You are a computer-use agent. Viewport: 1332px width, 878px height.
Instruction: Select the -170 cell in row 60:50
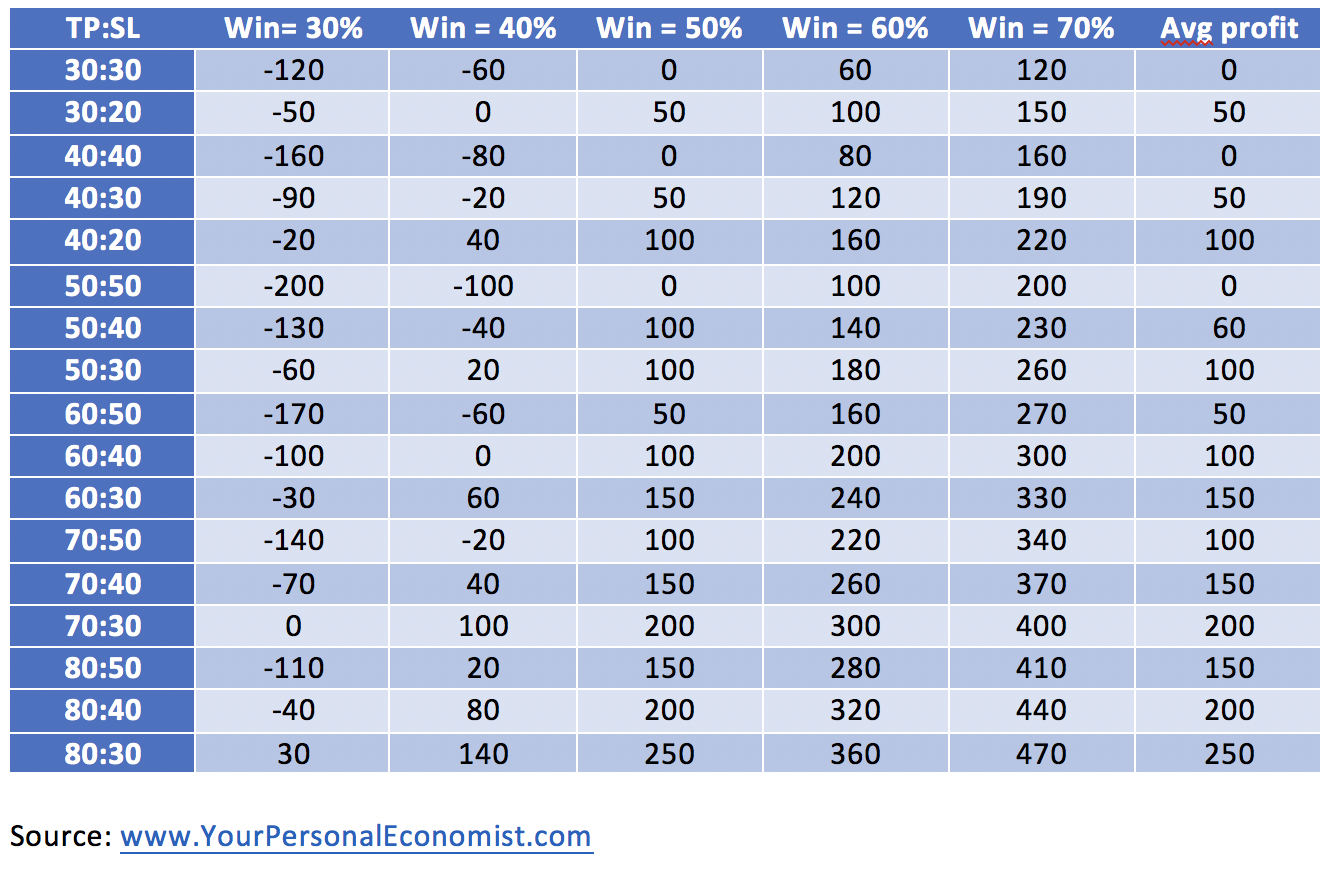(293, 414)
